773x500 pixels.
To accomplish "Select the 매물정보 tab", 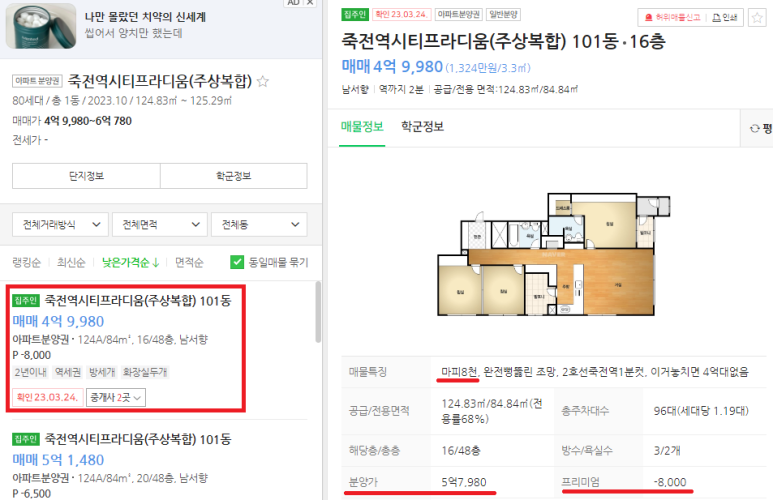I will pos(362,127).
